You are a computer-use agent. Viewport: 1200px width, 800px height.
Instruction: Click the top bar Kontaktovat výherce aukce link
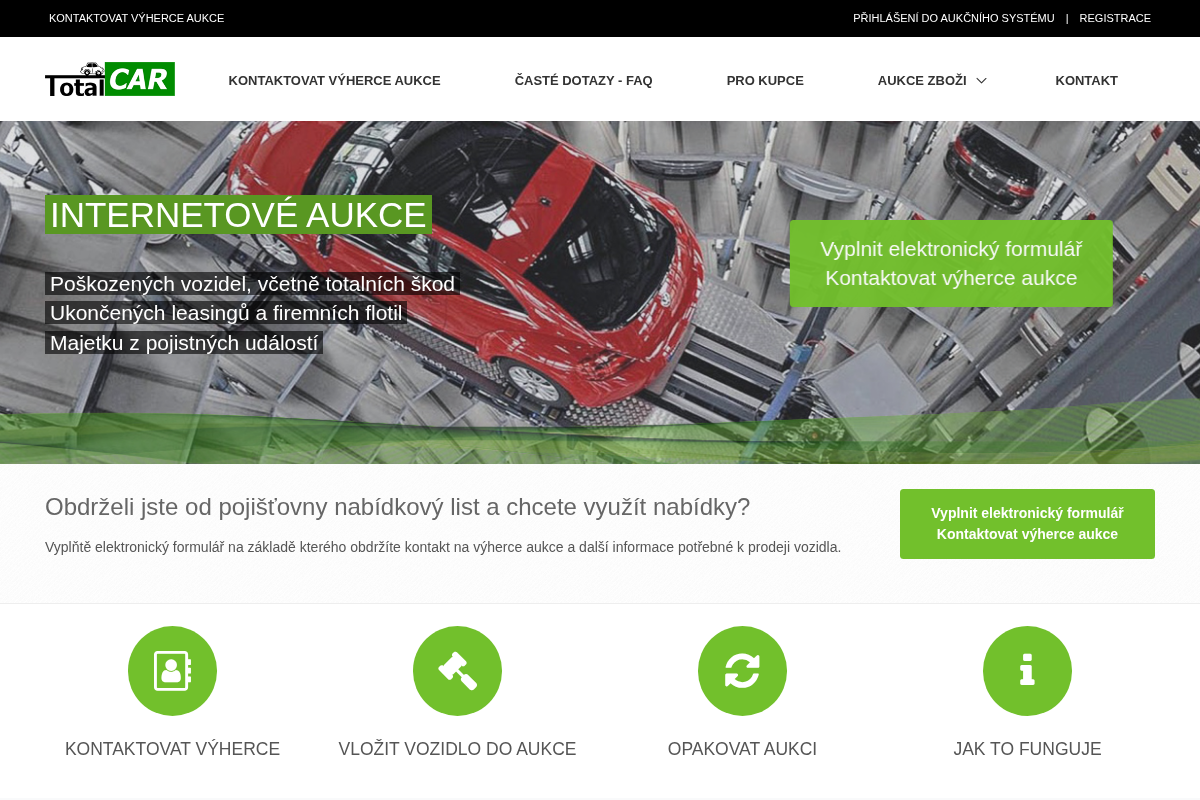136,18
